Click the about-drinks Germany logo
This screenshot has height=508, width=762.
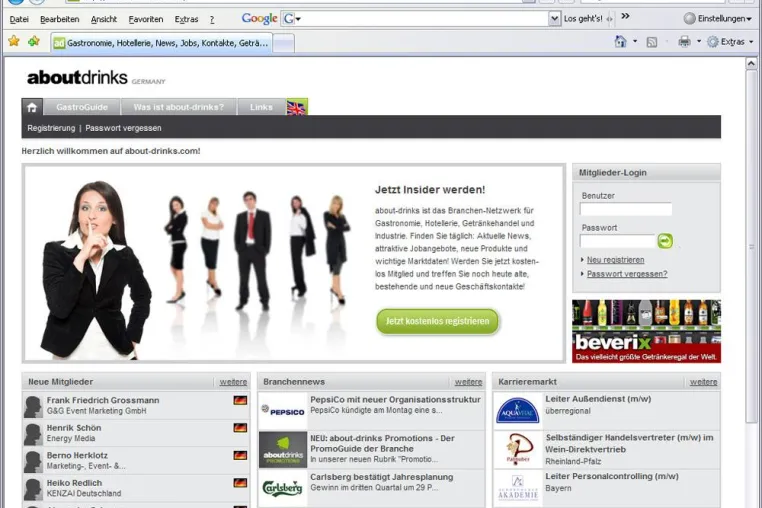(x=96, y=78)
